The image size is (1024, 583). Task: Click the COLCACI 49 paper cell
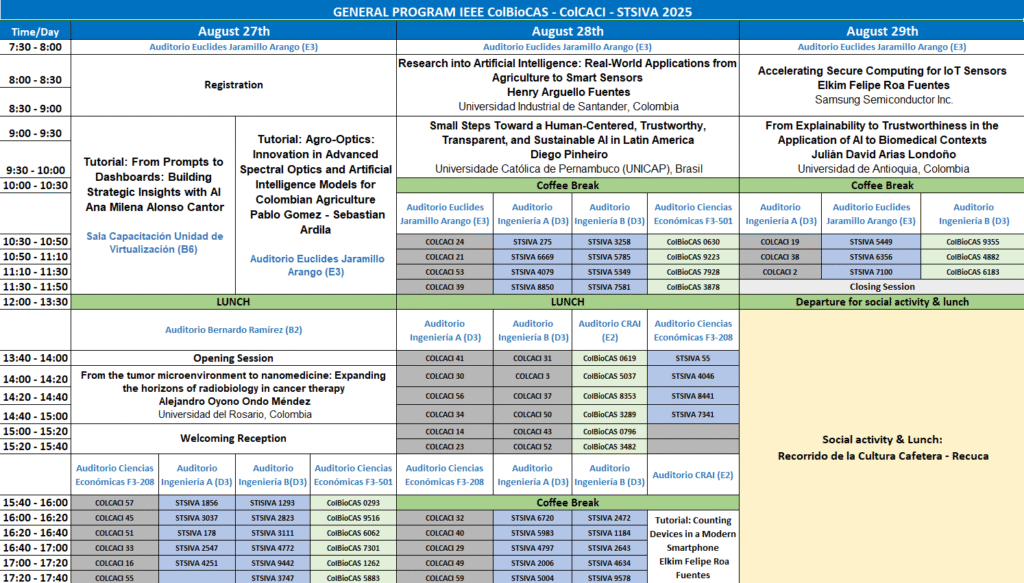tap(445, 563)
